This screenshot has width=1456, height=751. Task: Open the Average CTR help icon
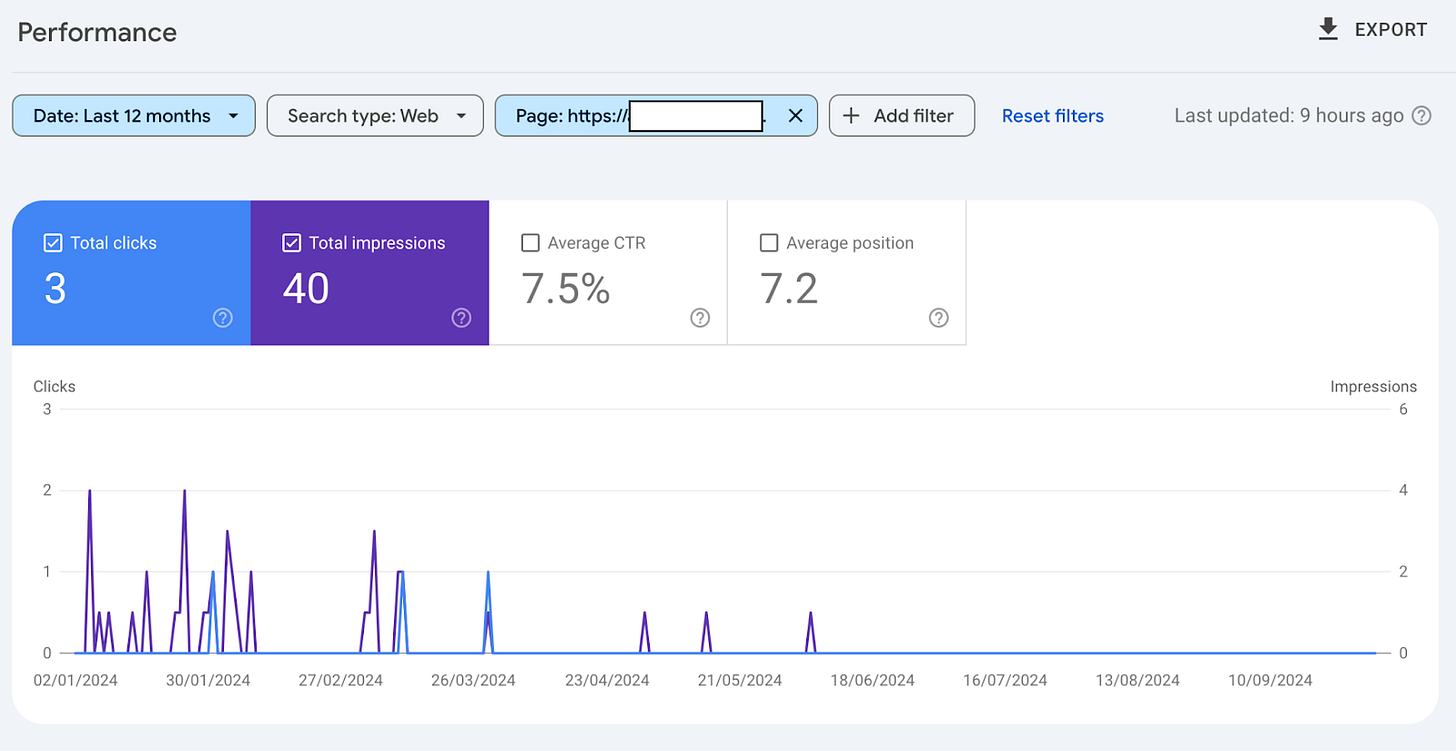(700, 318)
